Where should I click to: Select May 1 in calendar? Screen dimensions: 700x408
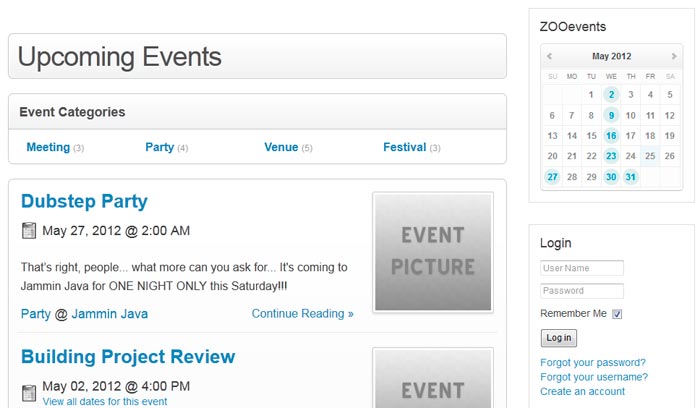[591, 95]
